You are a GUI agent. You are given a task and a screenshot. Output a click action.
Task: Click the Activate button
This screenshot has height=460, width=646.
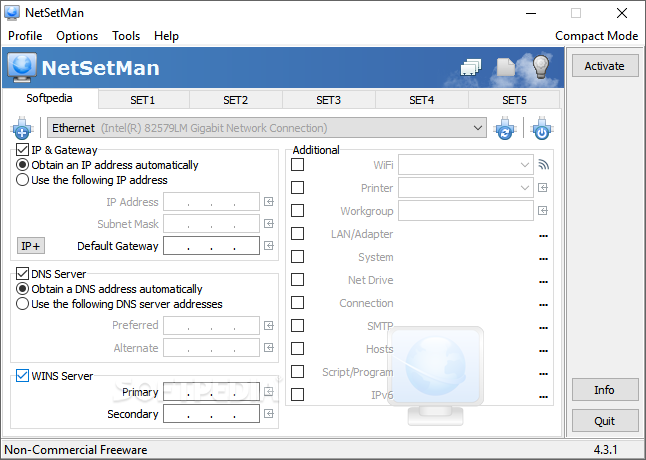(605, 66)
